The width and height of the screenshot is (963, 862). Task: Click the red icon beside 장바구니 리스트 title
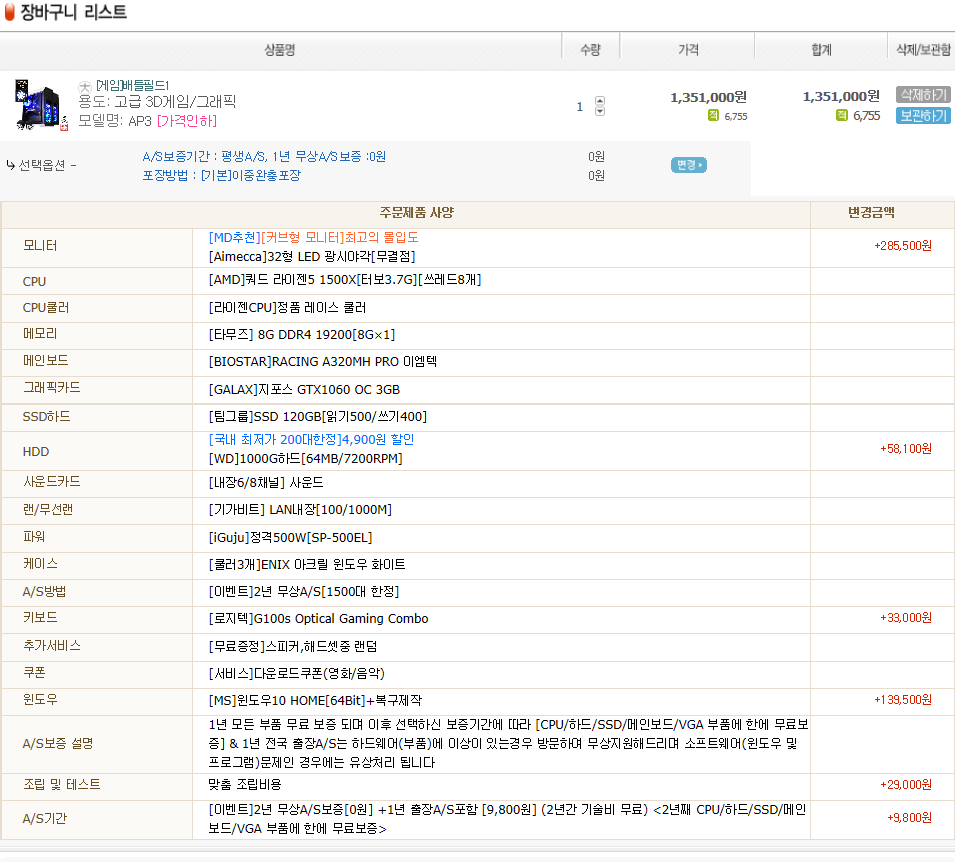click(9, 12)
